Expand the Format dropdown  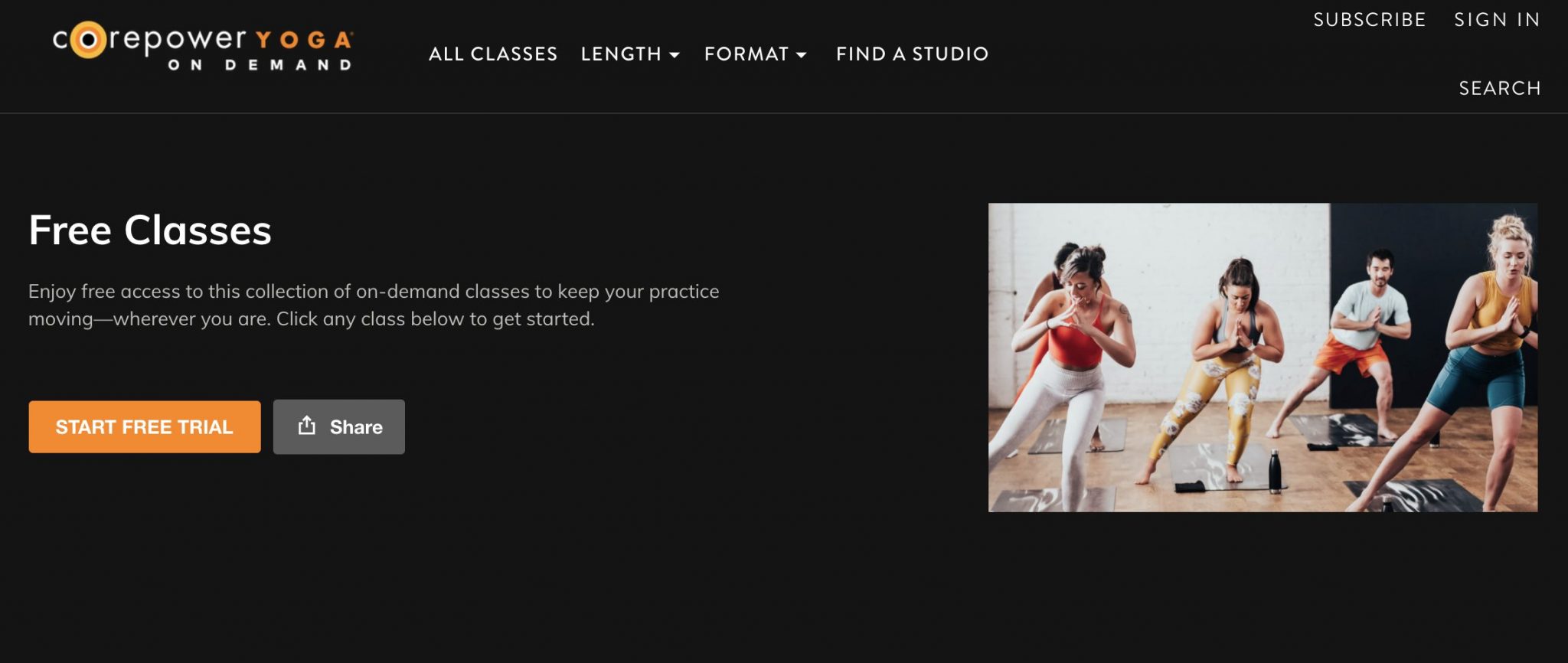coord(756,54)
